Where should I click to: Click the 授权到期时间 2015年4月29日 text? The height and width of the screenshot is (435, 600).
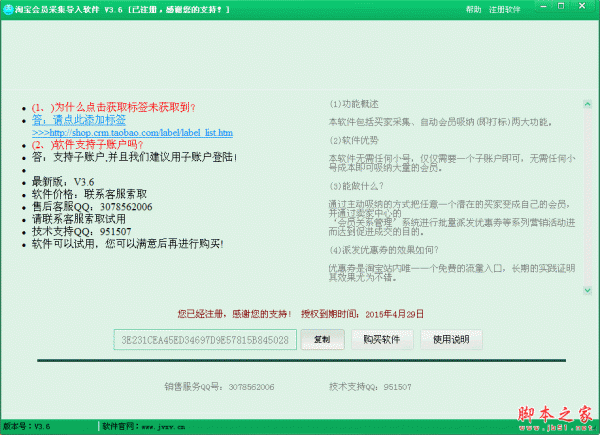click(x=362, y=314)
